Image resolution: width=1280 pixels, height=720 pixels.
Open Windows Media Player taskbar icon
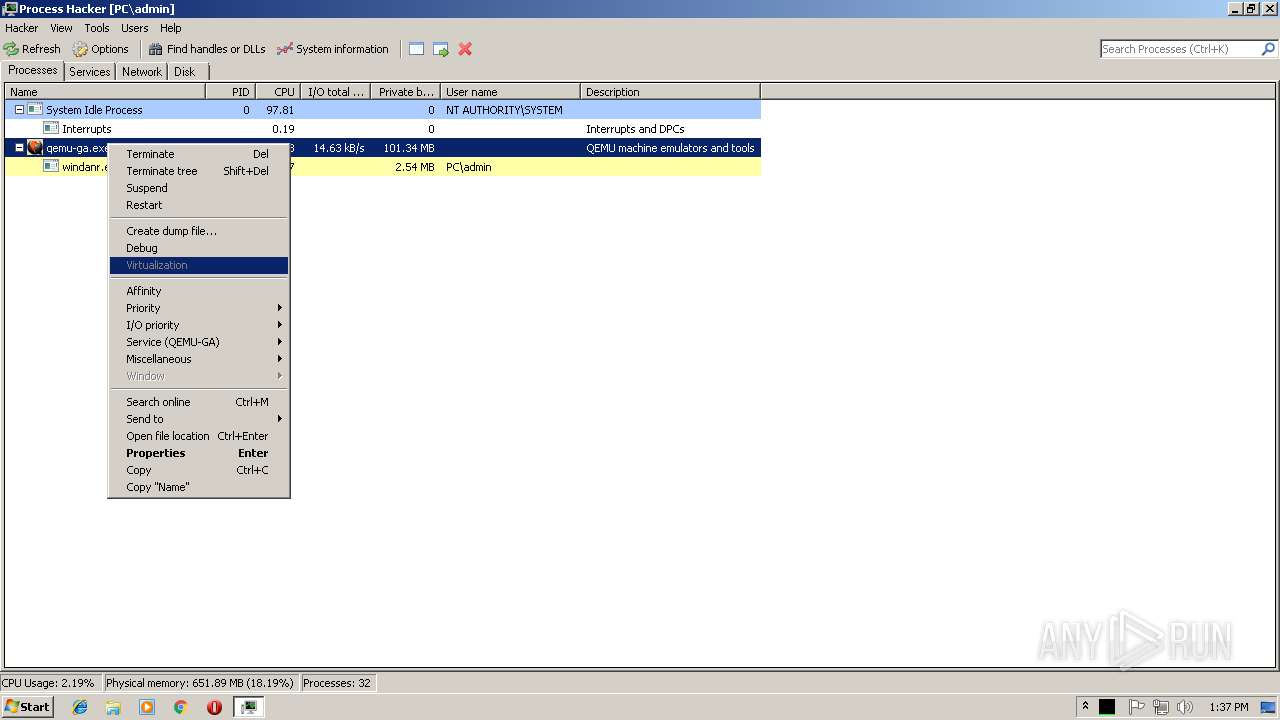click(147, 707)
